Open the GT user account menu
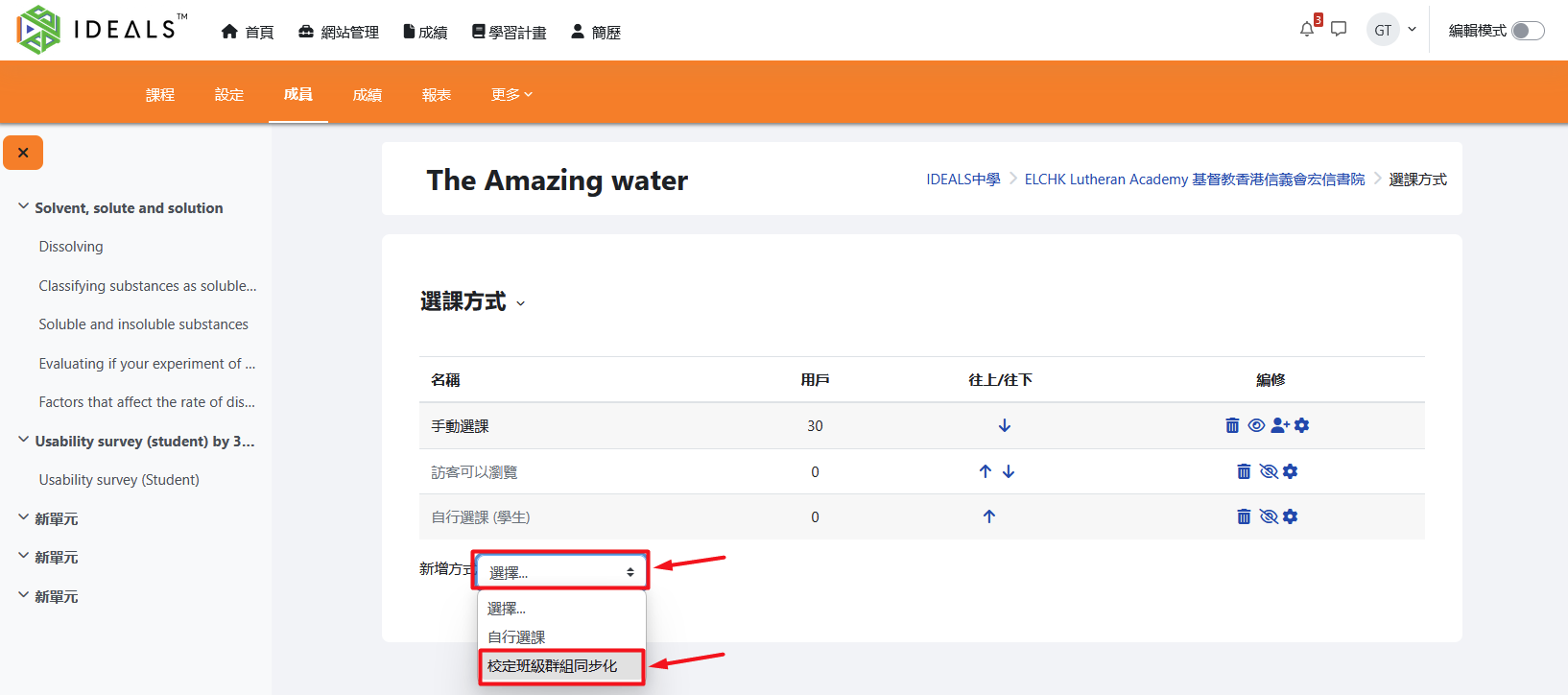Viewport: 1568px width, 695px height. click(x=1391, y=30)
